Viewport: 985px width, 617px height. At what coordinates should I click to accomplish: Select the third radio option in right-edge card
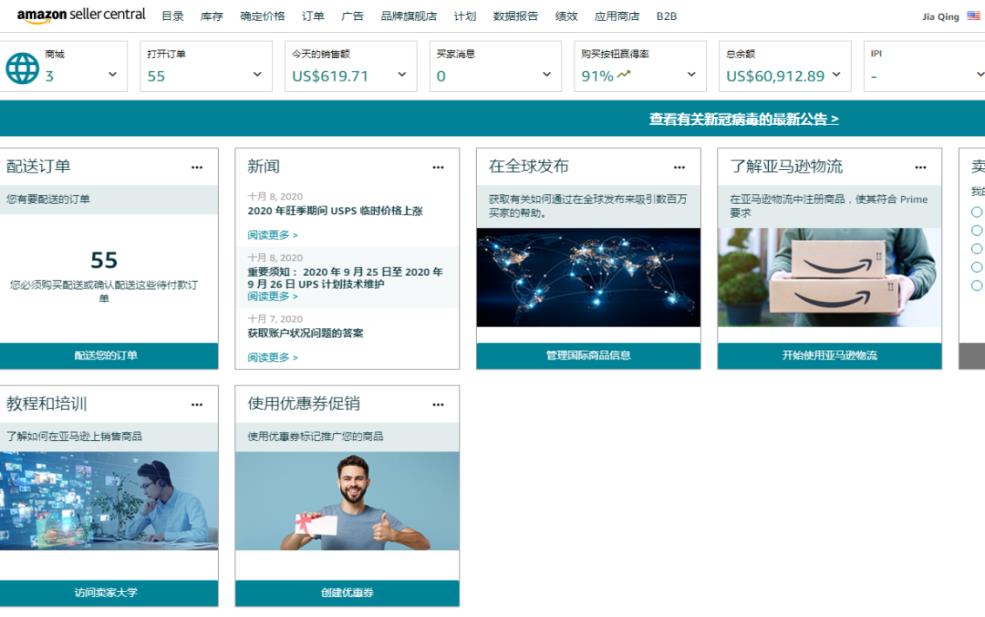click(977, 248)
